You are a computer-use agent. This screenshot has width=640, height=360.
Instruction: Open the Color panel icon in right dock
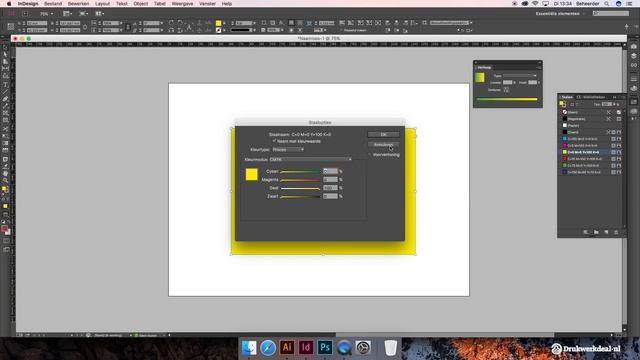[633, 88]
